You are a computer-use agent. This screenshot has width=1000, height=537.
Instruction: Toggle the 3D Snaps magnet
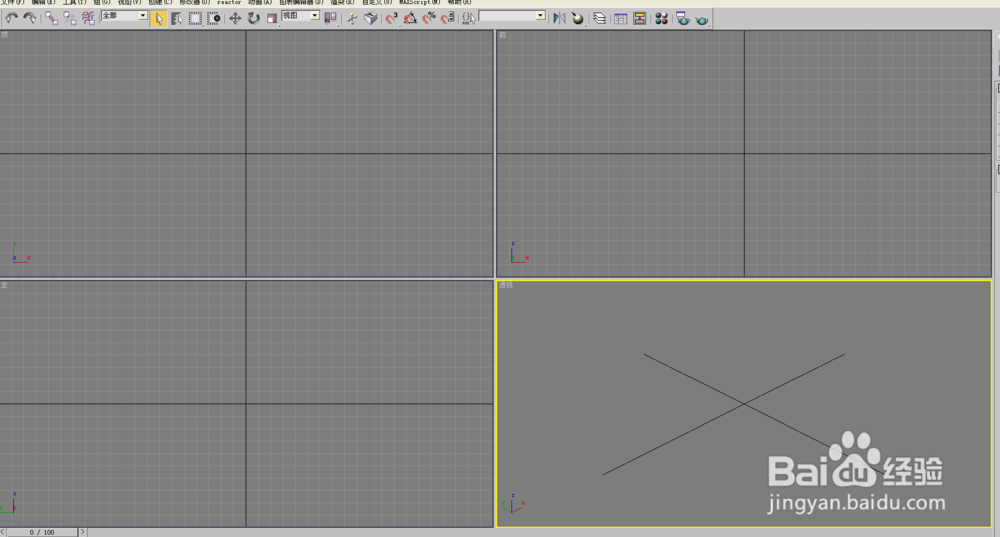click(392, 18)
